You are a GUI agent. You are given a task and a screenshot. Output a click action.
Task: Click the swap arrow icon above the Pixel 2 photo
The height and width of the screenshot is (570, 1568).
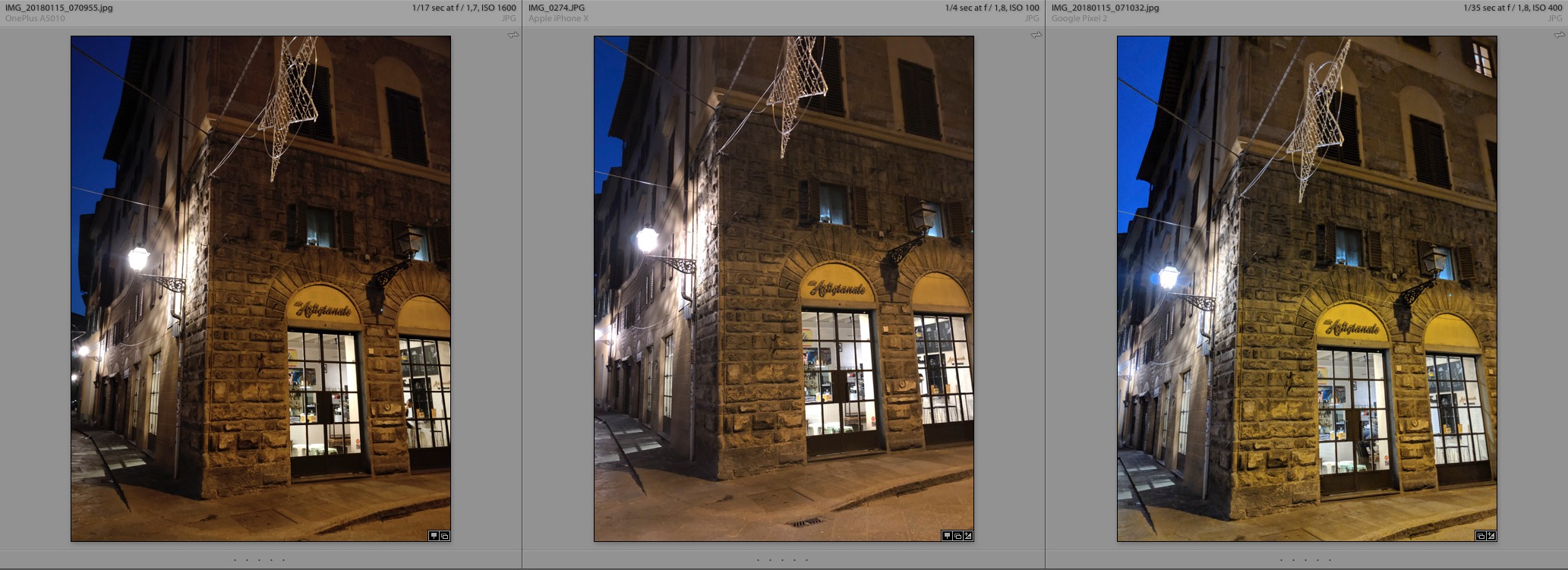coord(1560,35)
